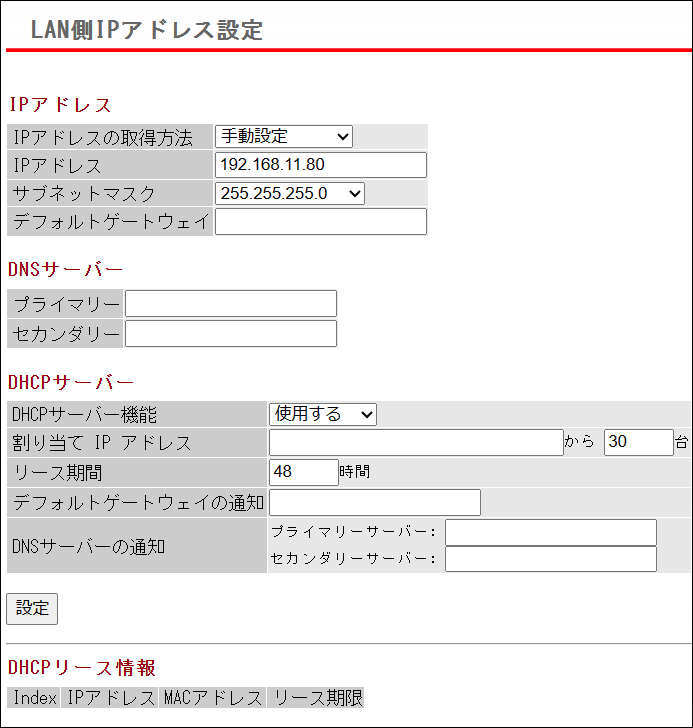Select the DNS セカンダリー input field
This screenshot has height=728, width=693.
[x=230, y=333]
